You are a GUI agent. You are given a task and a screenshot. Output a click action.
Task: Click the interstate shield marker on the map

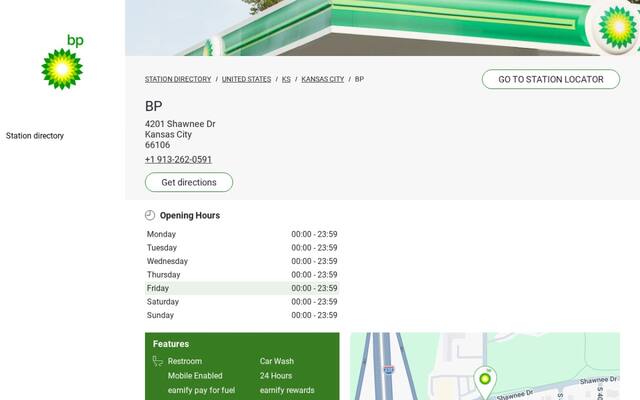pyautogui.click(x=389, y=370)
